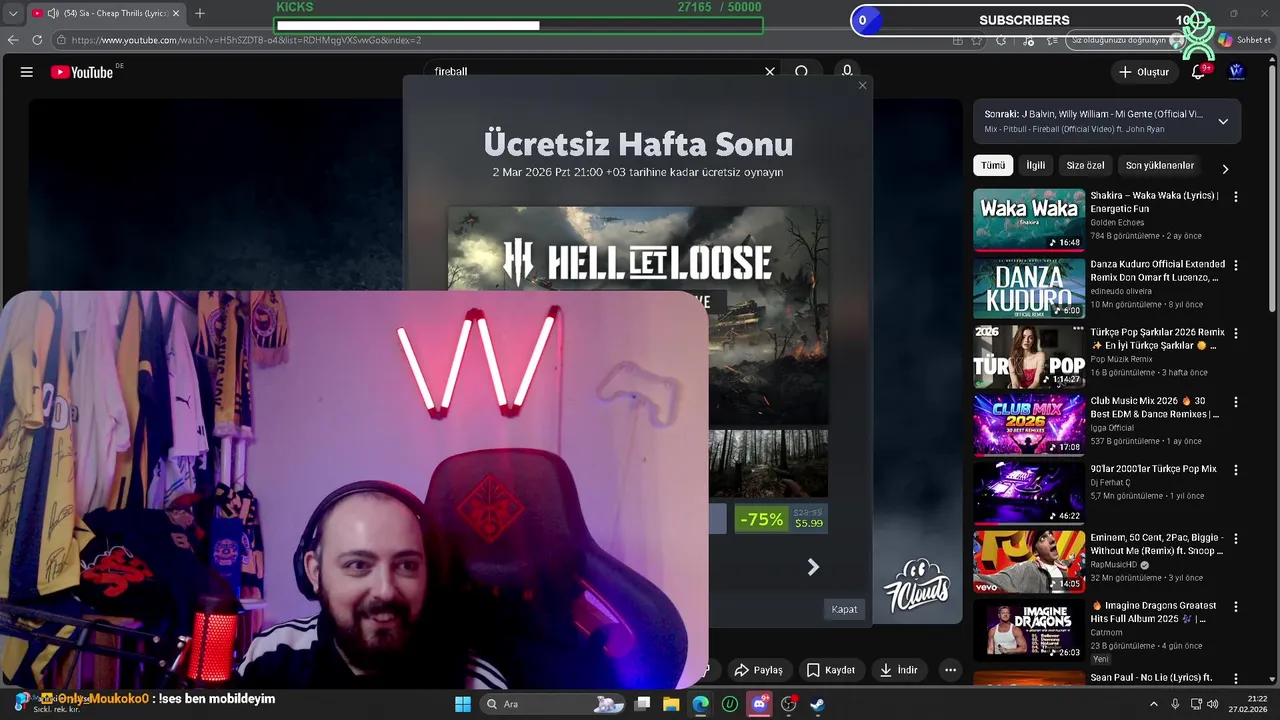Open File Explorer from taskbar
This screenshot has width=1280, height=720.
pyautogui.click(x=671, y=704)
